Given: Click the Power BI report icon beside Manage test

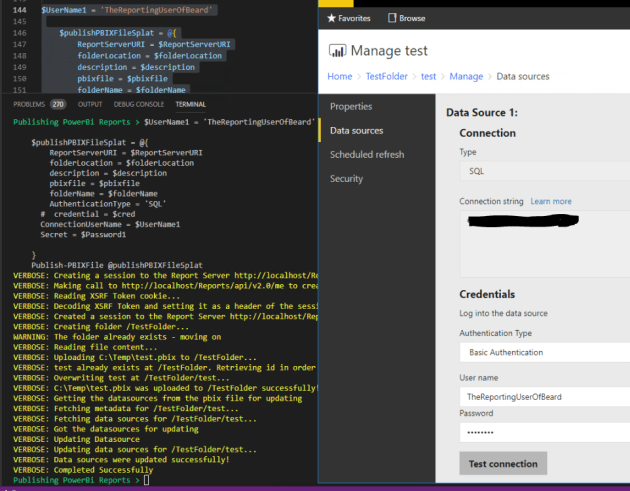Looking at the screenshot, I should coord(337,51).
